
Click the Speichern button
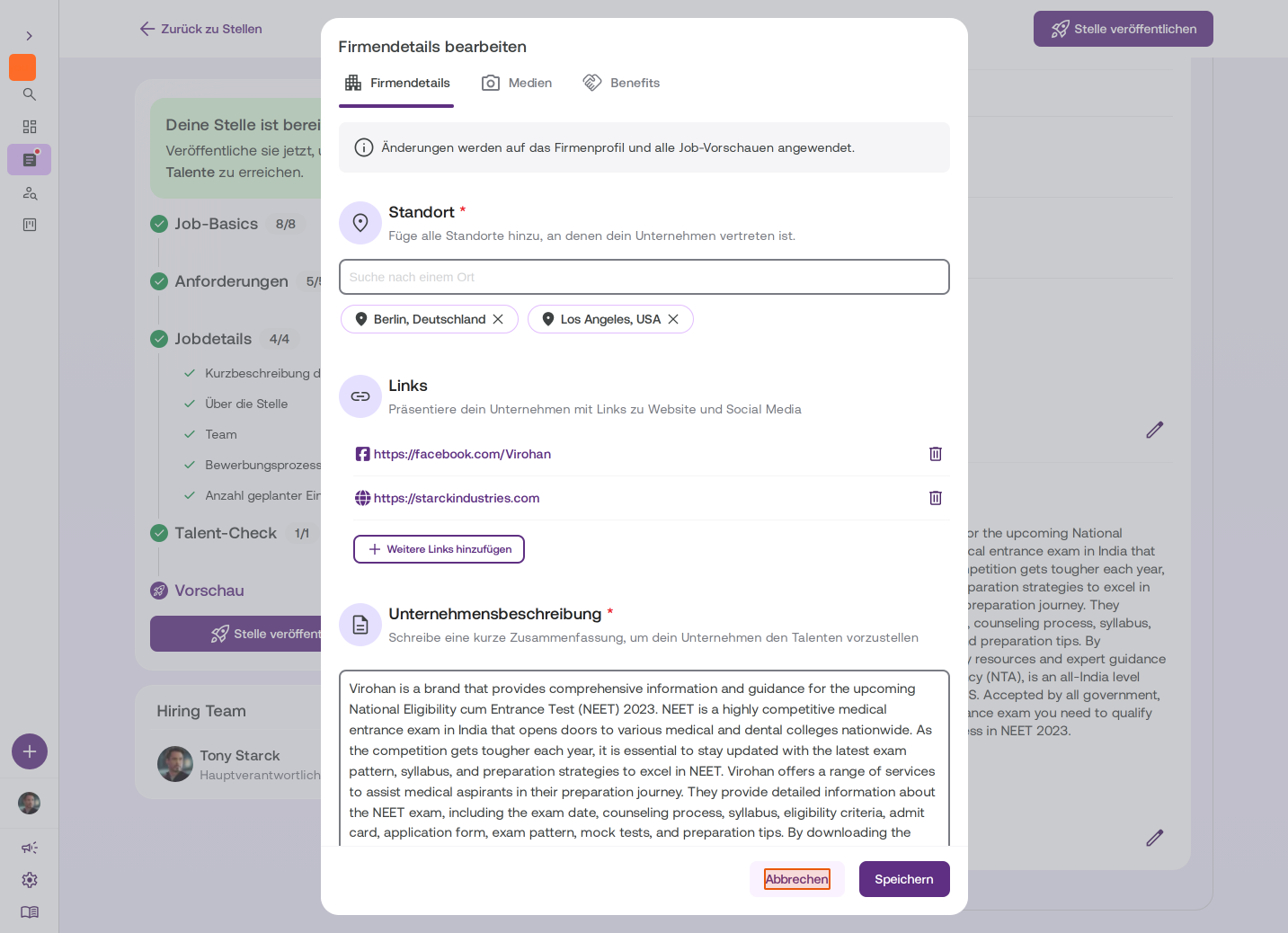click(x=904, y=879)
